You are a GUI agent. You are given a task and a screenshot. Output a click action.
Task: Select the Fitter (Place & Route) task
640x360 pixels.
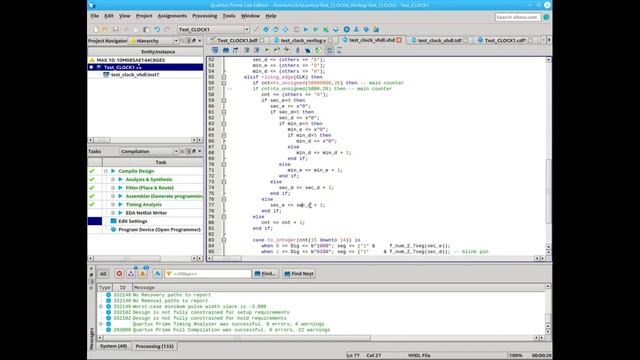coord(149,188)
